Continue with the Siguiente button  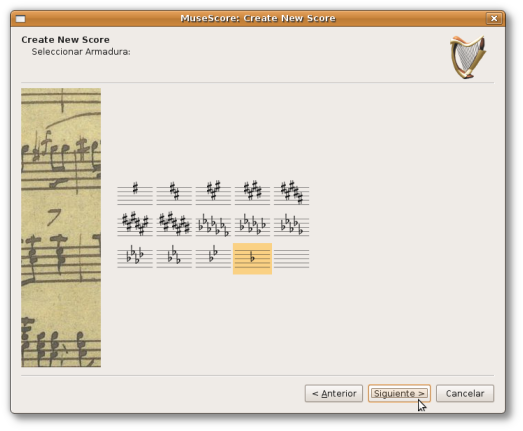399,394
